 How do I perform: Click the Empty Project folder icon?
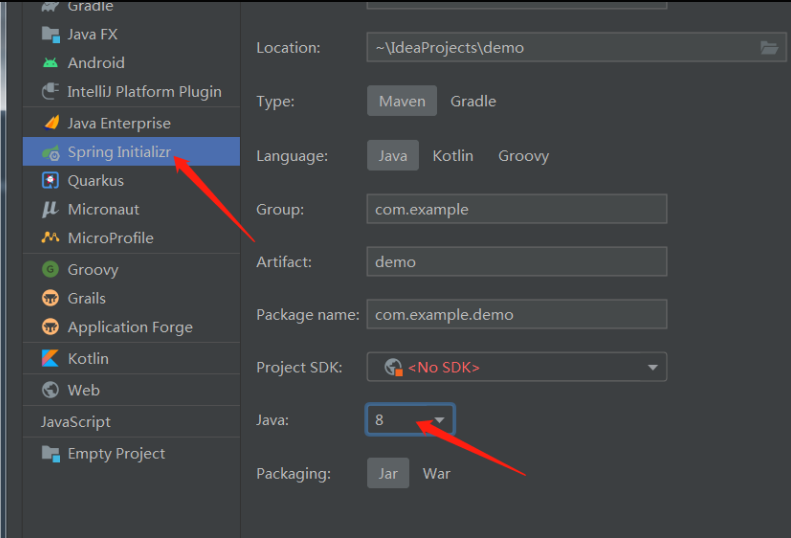[x=50, y=453]
